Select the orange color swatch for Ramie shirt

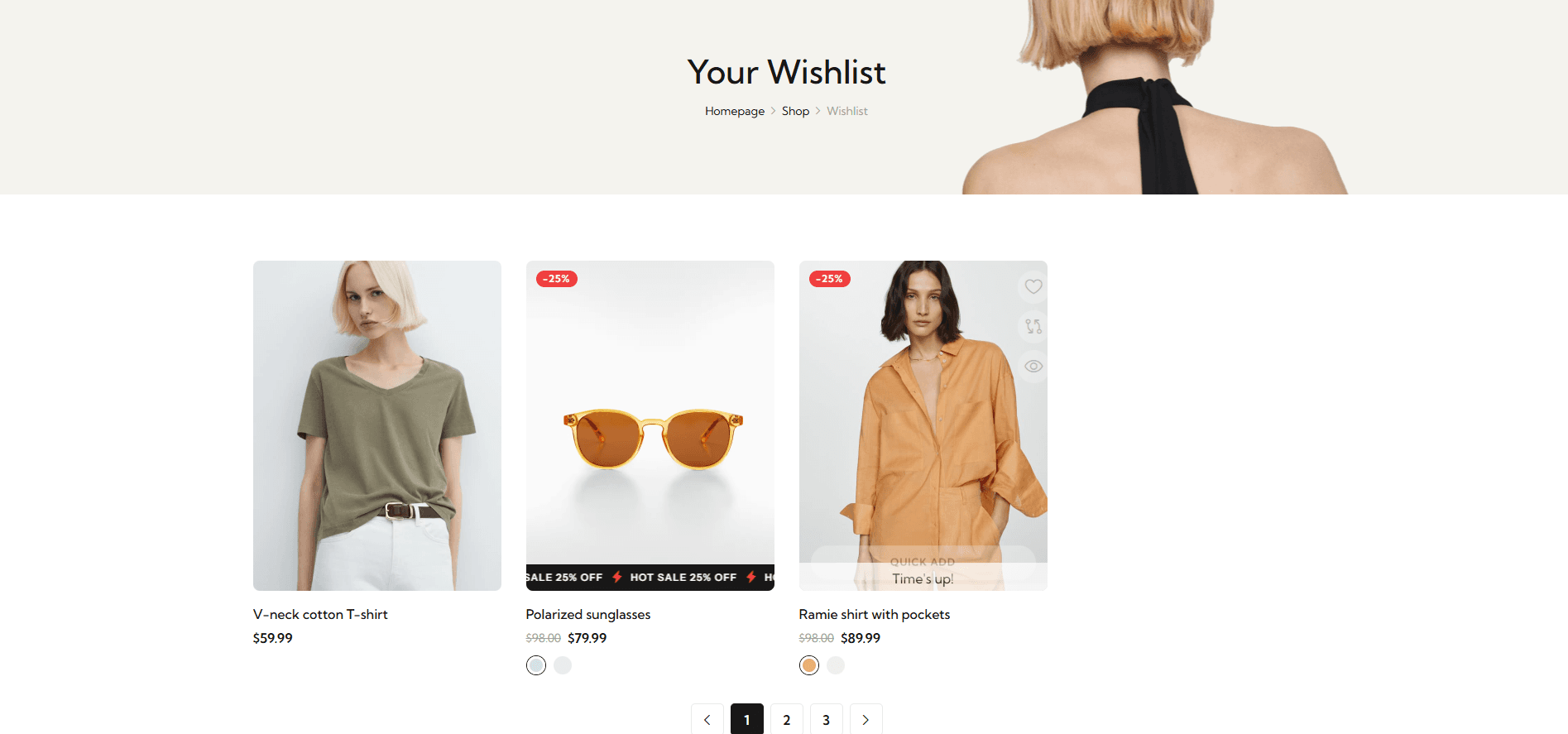tap(809, 665)
